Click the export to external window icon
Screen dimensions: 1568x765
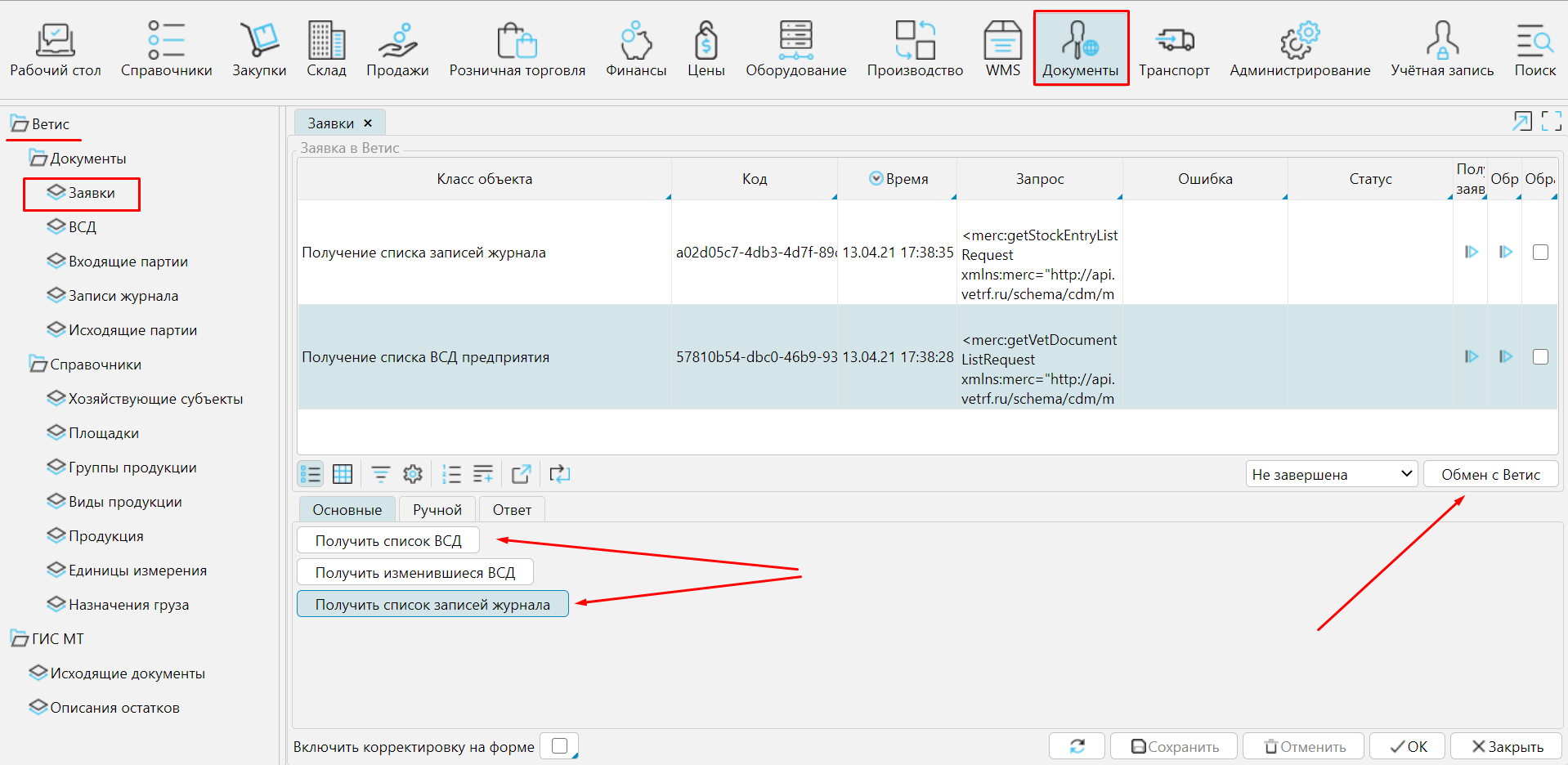pyautogui.click(x=521, y=474)
